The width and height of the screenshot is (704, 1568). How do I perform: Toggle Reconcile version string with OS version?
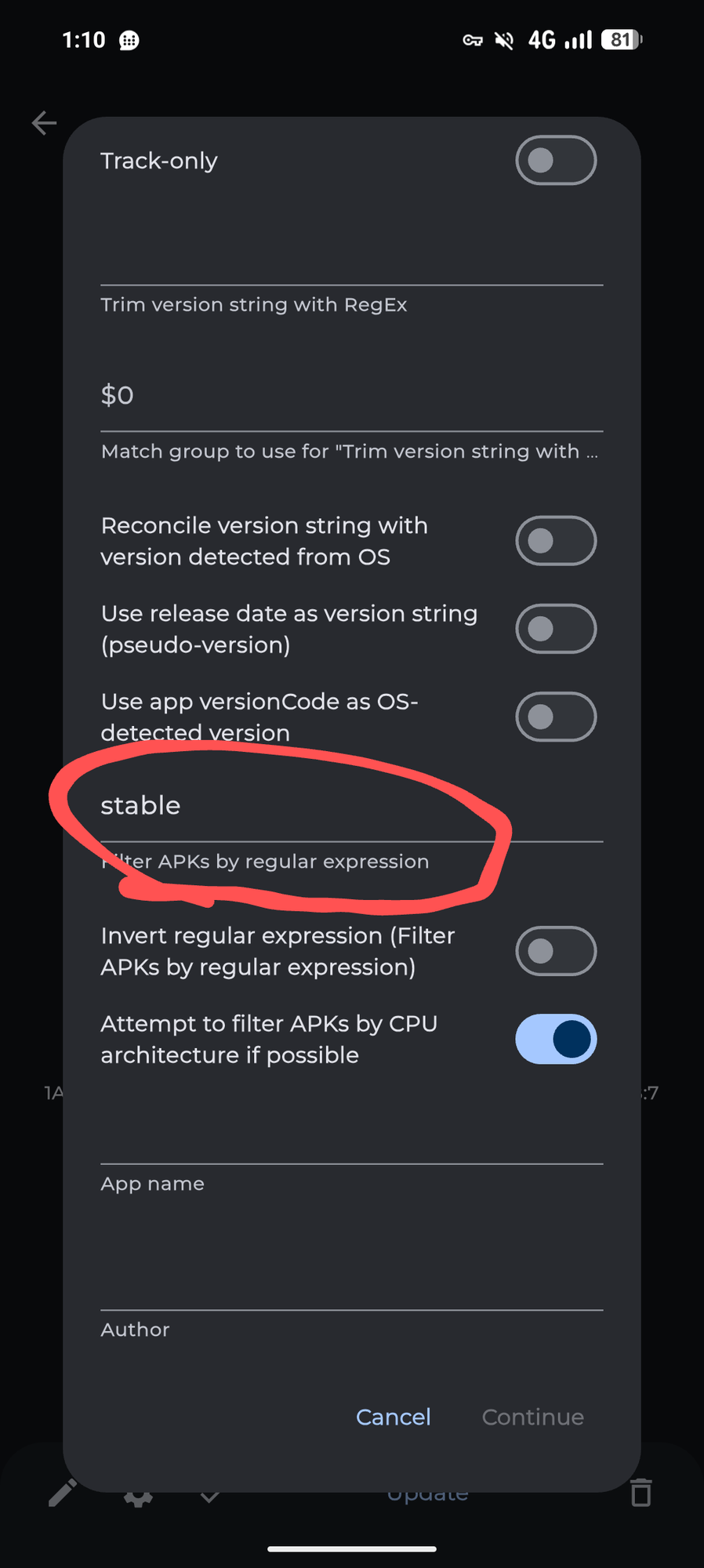(x=556, y=541)
